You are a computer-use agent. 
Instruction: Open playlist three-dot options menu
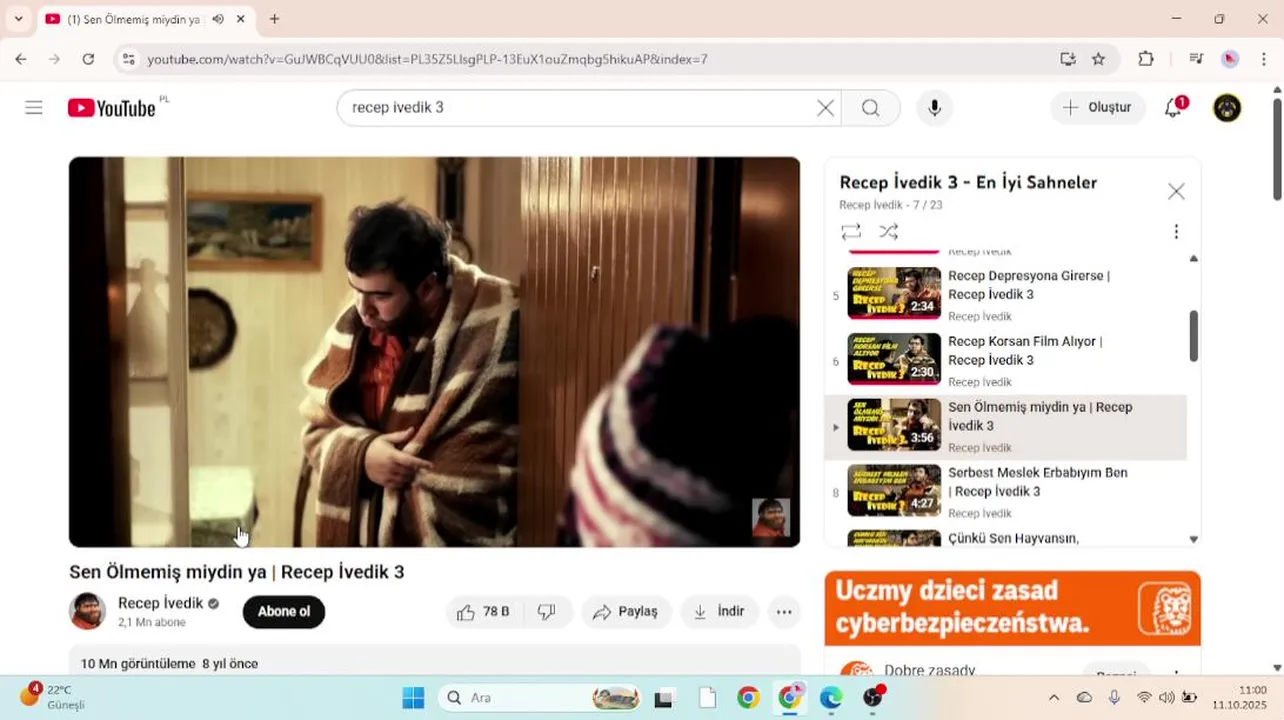click(x=1176, y=232)
